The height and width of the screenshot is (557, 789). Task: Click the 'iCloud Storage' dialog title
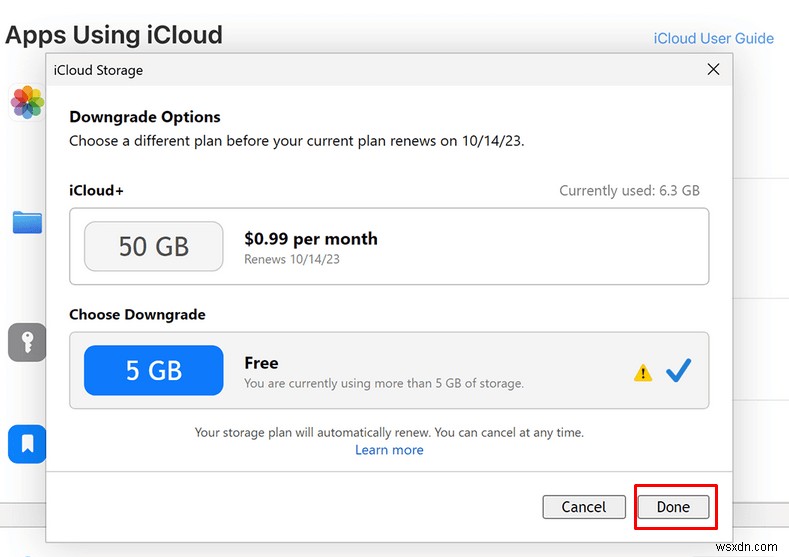[98, 70]
